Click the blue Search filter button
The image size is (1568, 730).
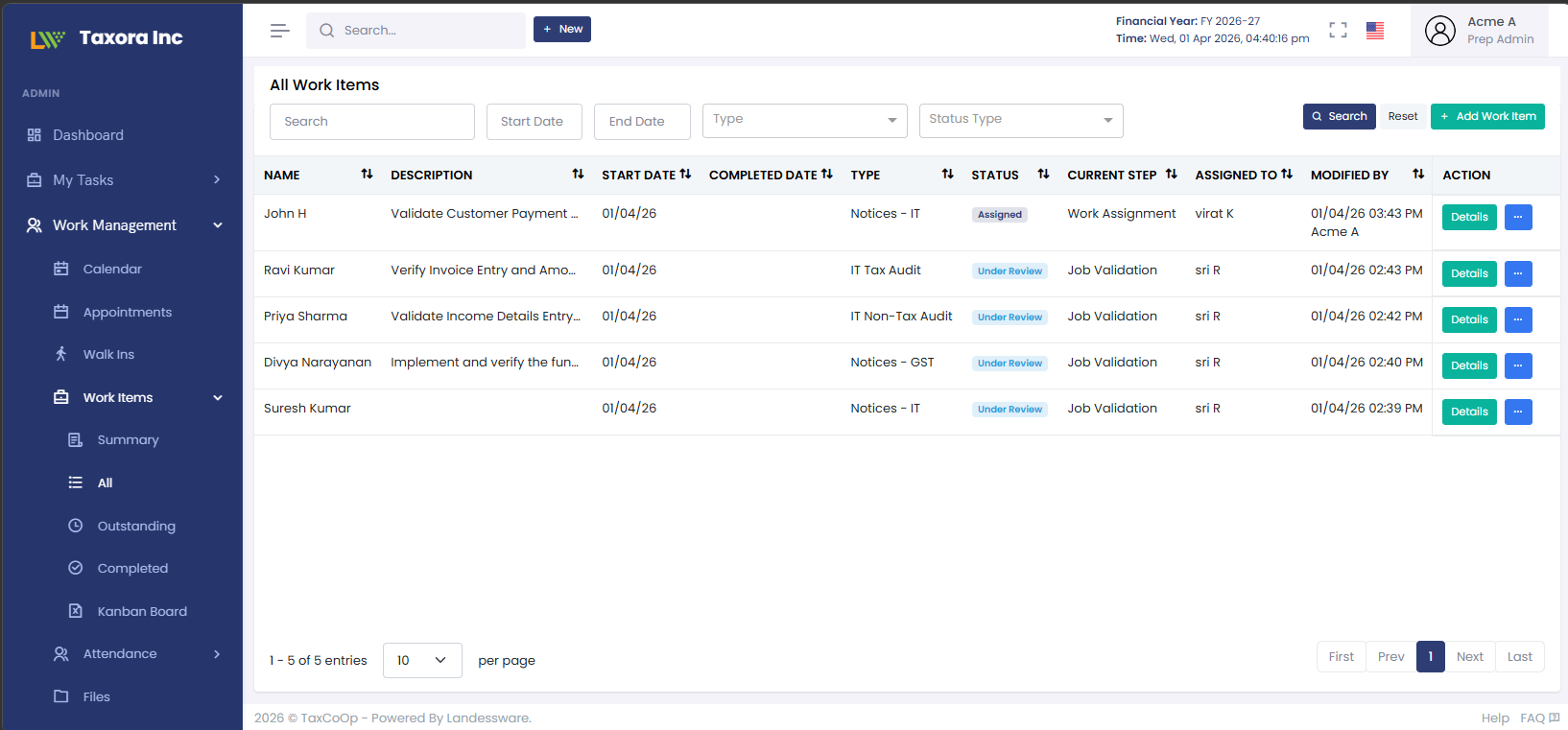[x=1340, y=116]
